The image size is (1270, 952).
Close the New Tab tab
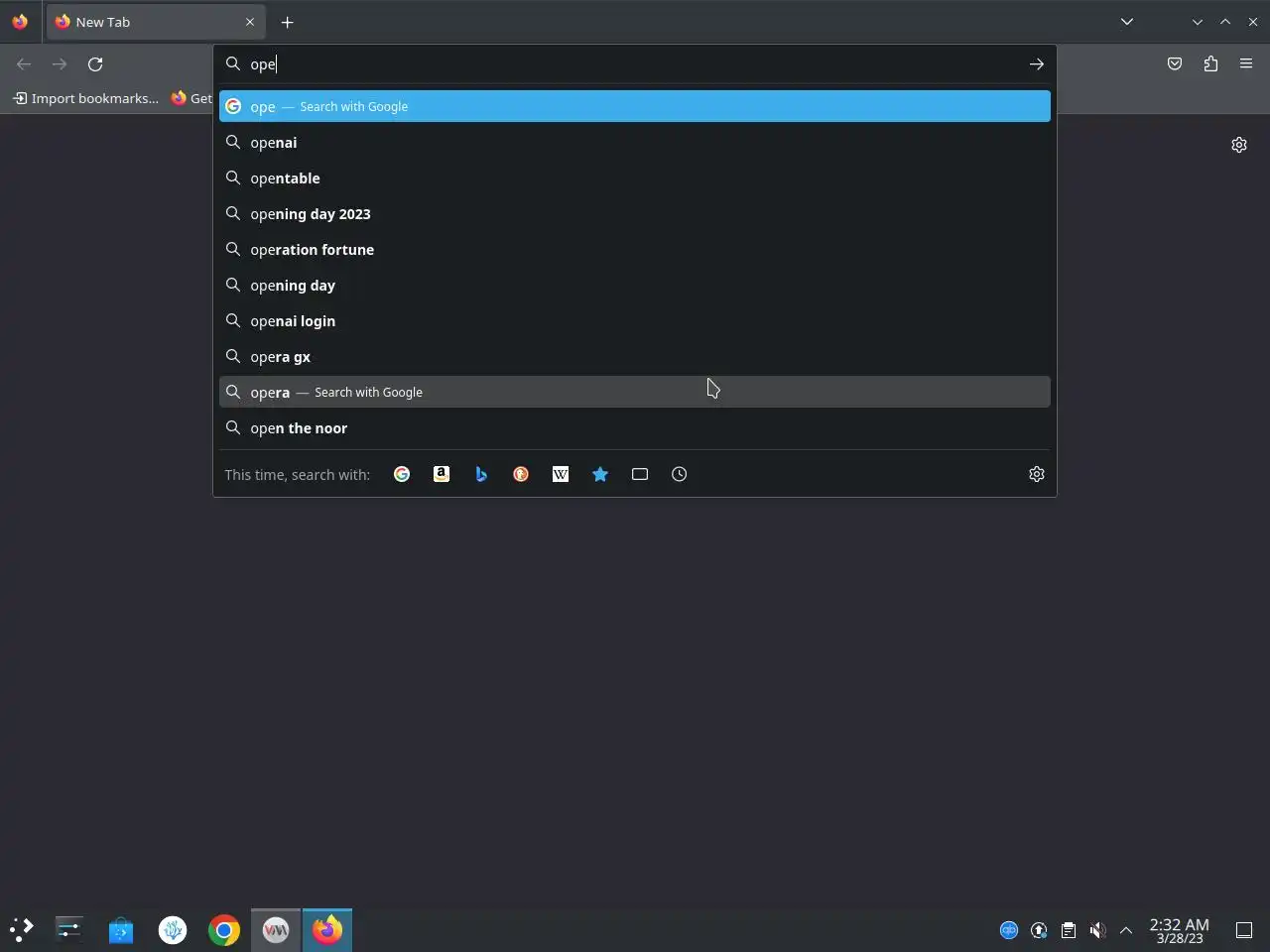coord(250,22)
